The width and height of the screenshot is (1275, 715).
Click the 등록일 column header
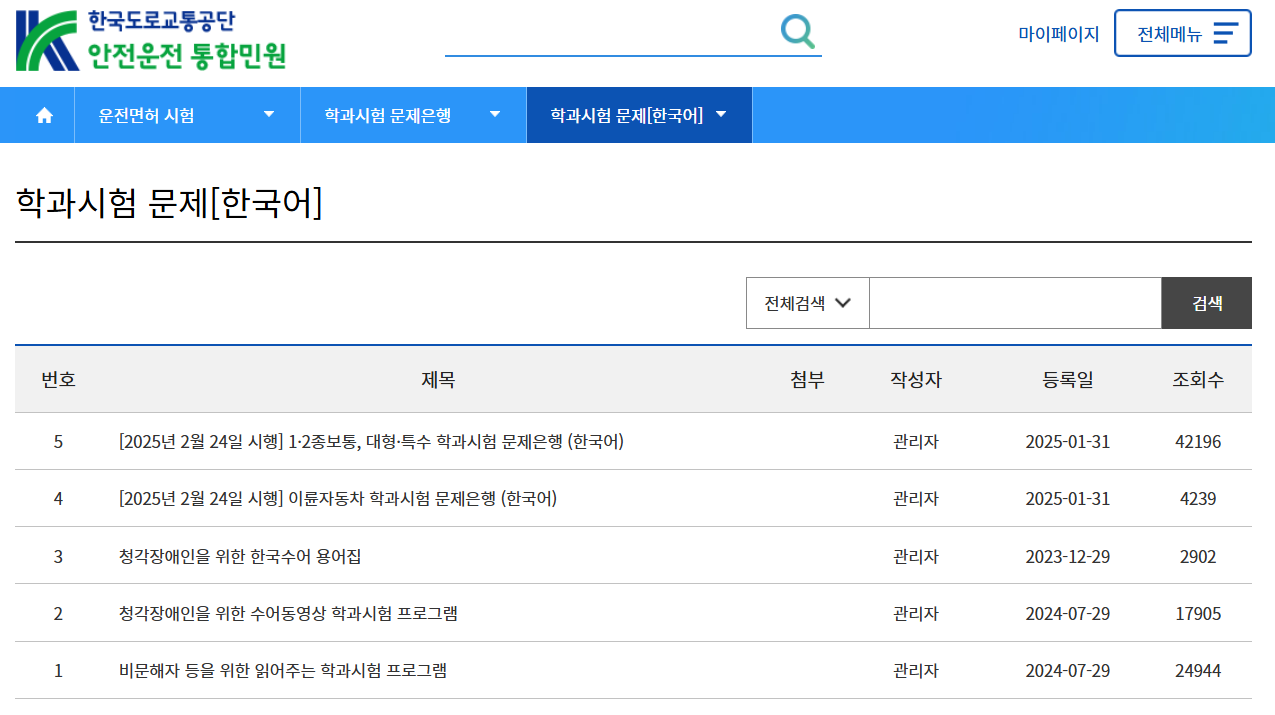click(1068, 380)
